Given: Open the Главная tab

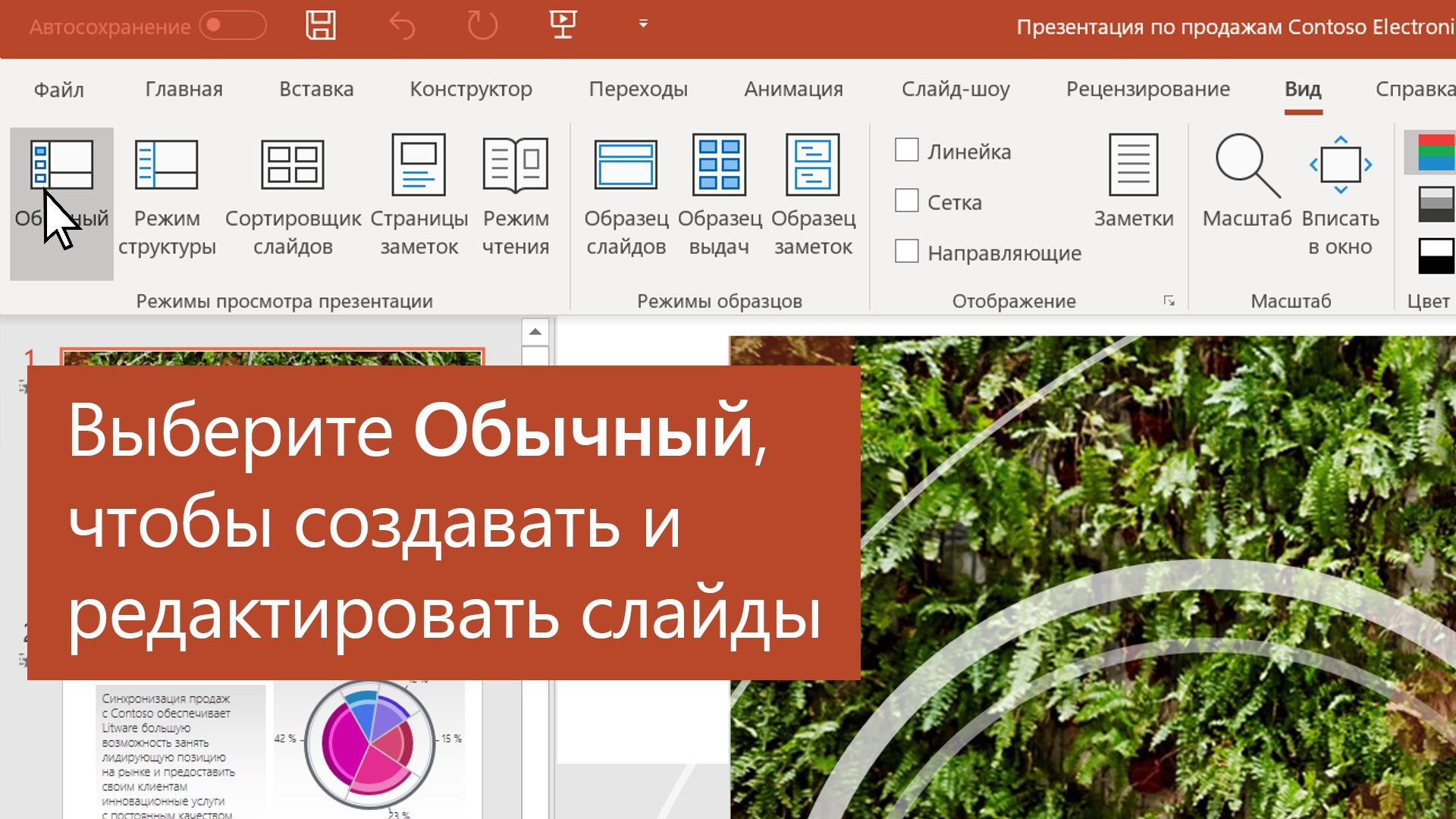Looking at the screenshot, I should (184, 89).
